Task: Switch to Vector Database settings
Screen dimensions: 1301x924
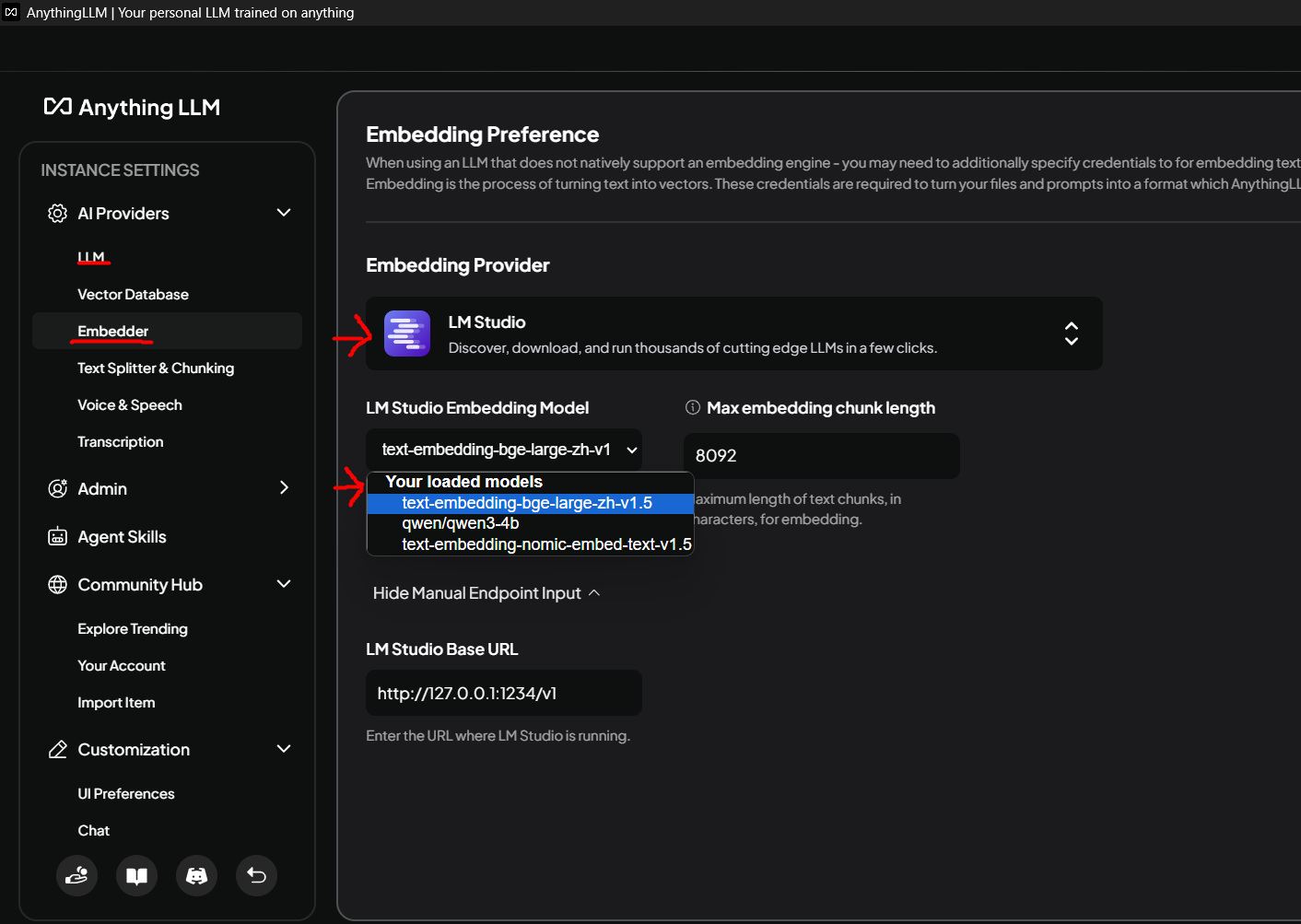Action: tap(133, 294)
